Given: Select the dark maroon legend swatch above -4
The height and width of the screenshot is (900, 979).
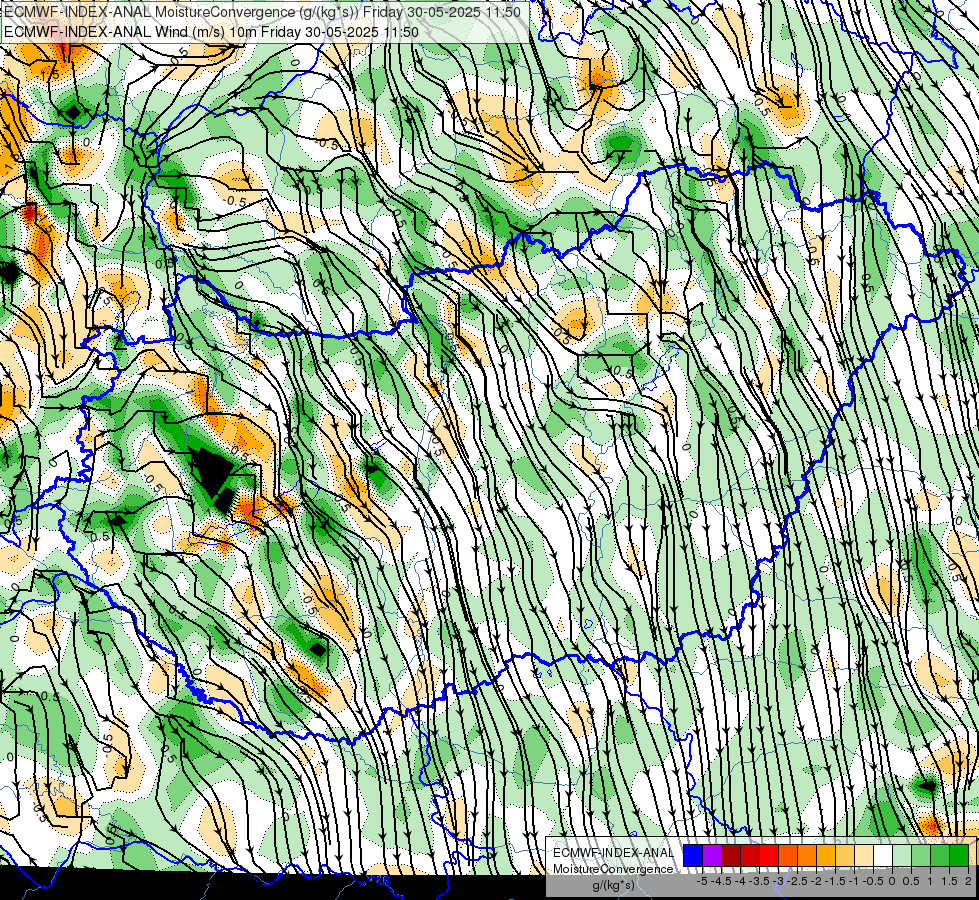Looking at the screenshot, I should [731, 855].
